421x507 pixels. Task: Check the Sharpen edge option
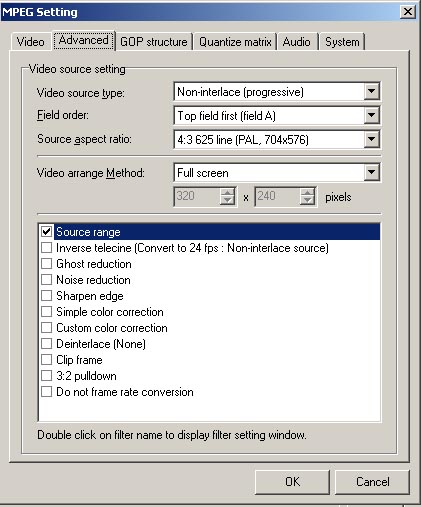[x=46, y=296]
